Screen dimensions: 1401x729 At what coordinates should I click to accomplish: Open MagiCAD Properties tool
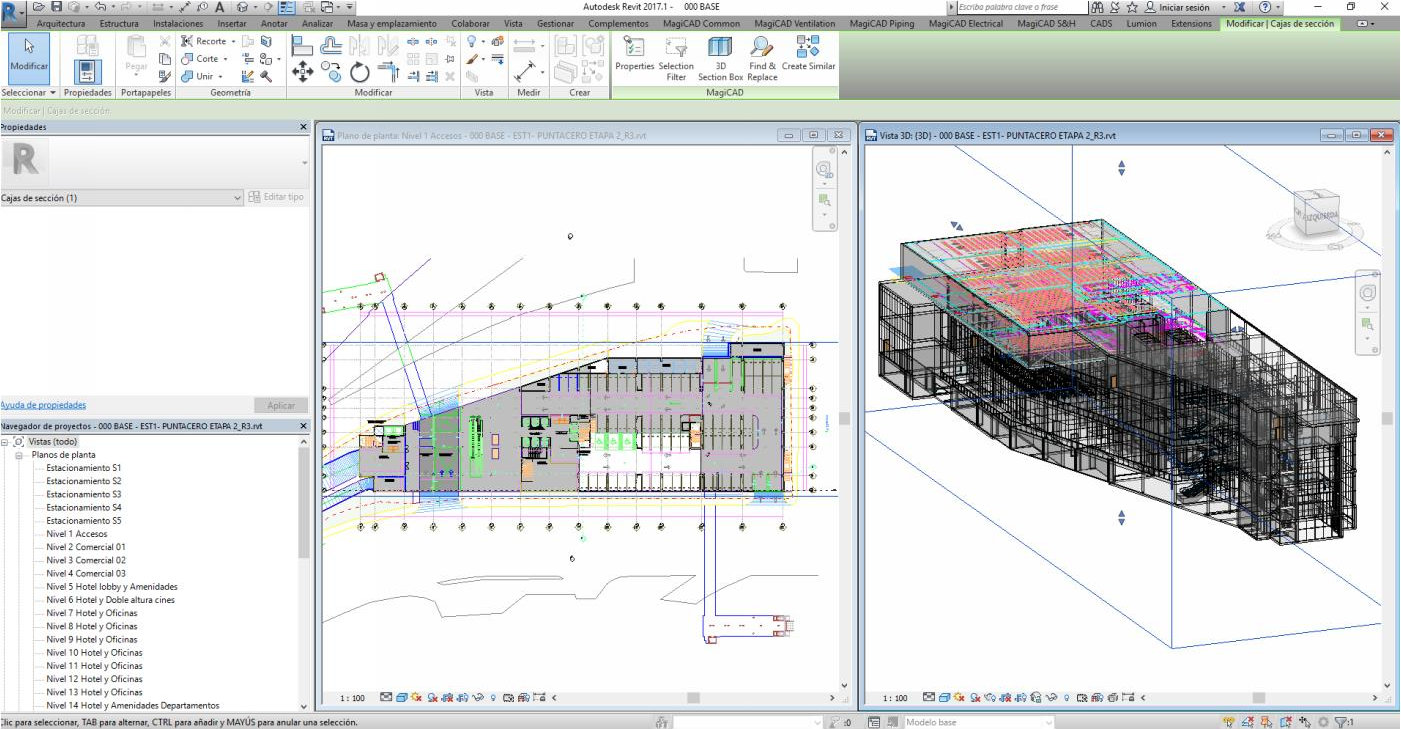(634, 56)
